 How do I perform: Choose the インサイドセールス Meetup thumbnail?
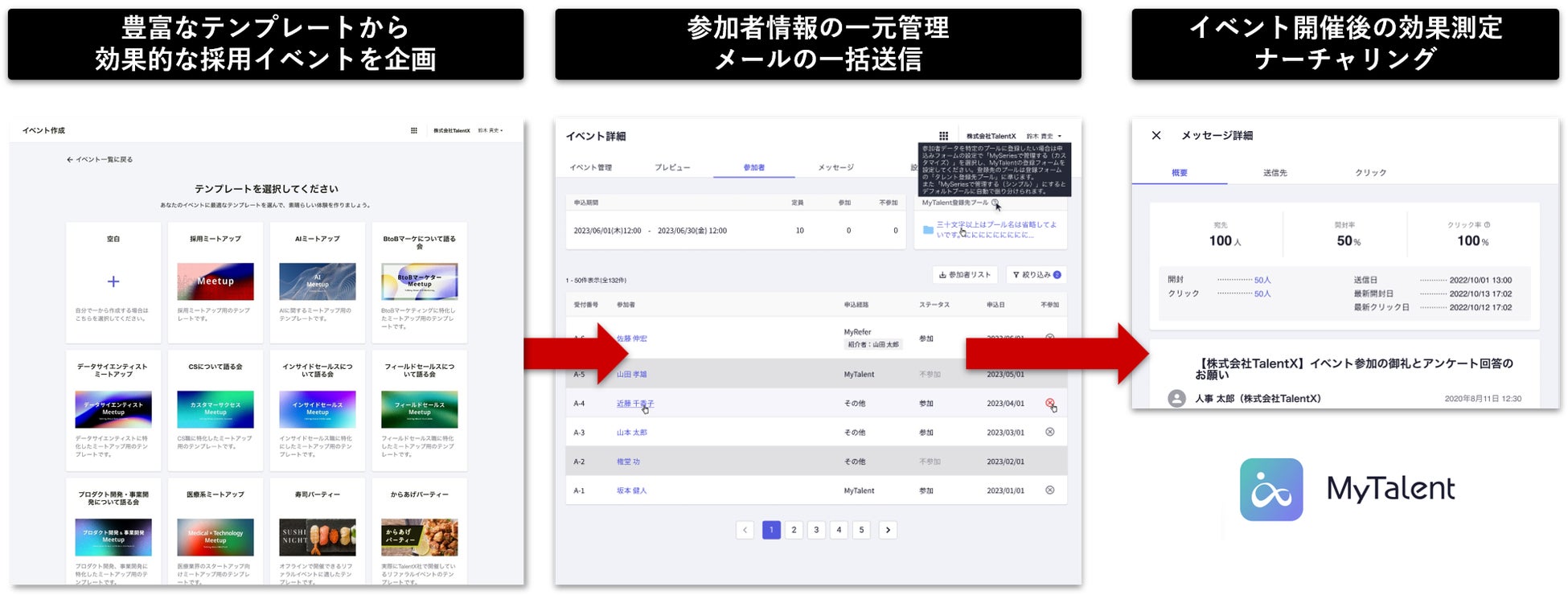pos(318,409)
